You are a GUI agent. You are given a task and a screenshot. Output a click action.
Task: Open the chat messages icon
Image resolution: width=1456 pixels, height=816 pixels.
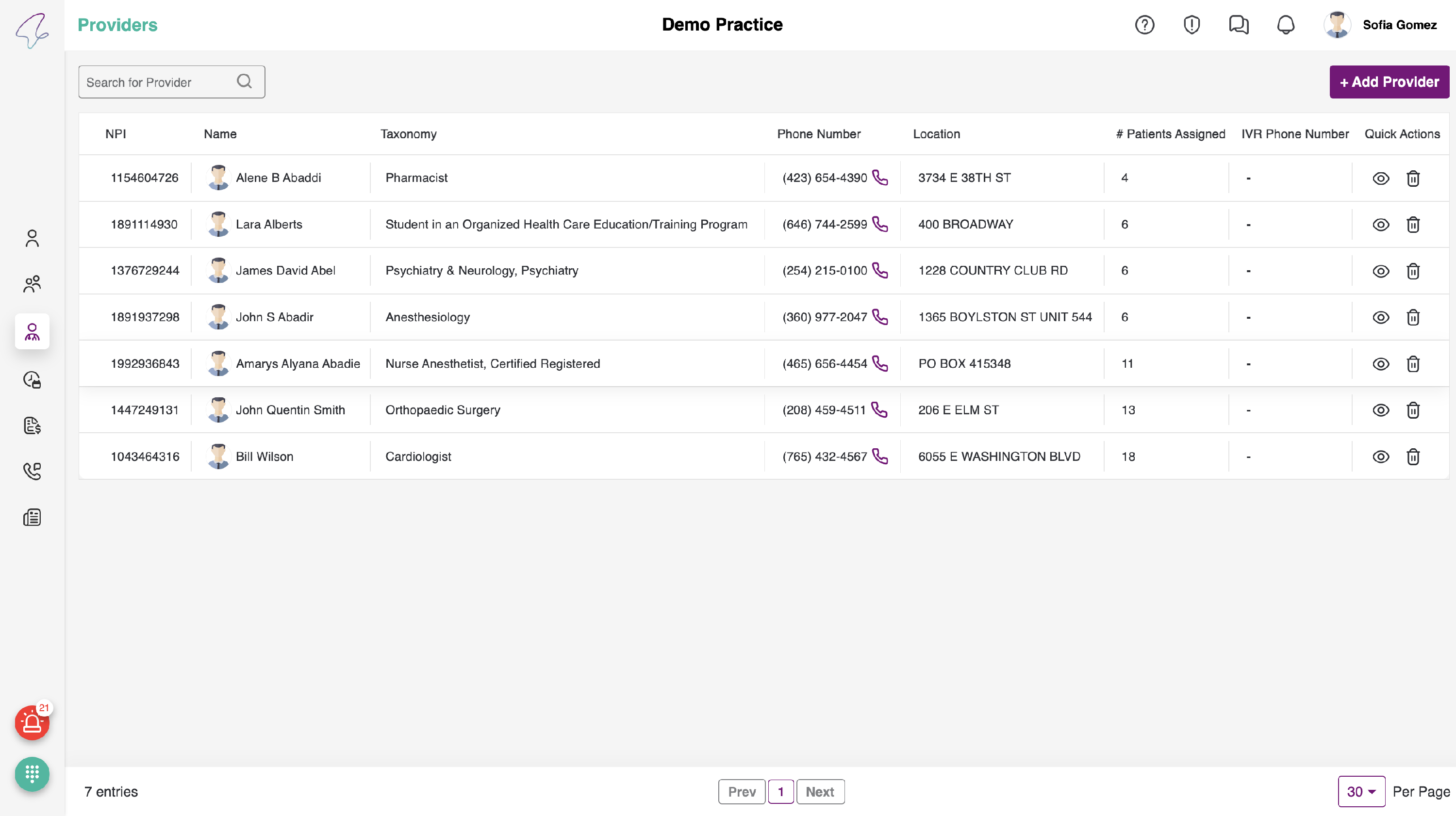coord(1238,25)
